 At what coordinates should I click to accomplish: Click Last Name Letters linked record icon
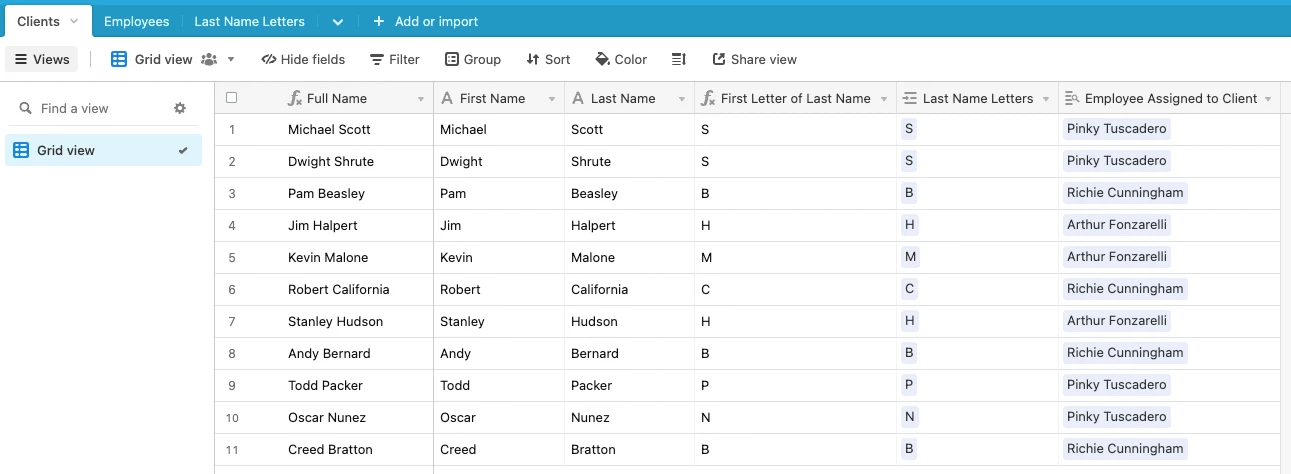[x=910, y=98]
